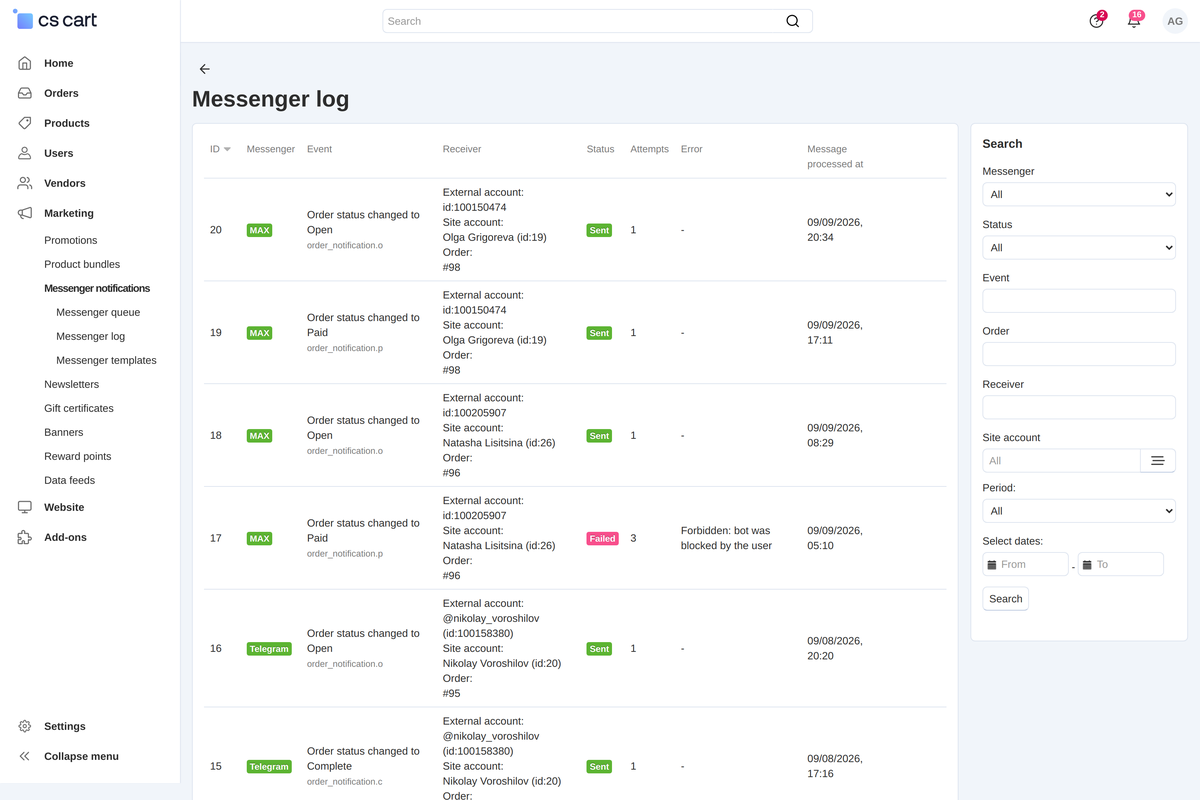Focus the Order filter field
The width and height of the screenshot is (1200, 800).
(1079, 354)
